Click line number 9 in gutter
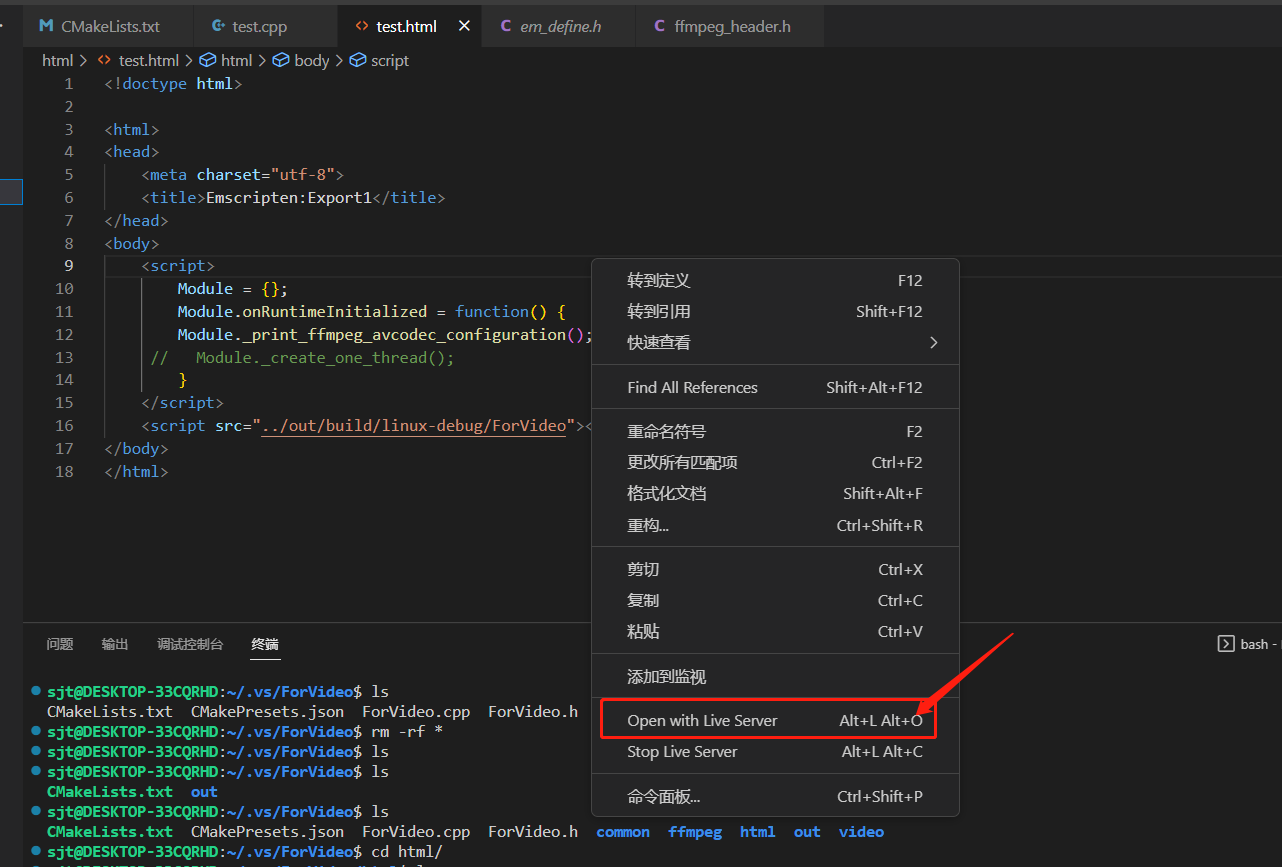Screen dimensions: 1282x867 pyautogui.click(x=68, y=265)
